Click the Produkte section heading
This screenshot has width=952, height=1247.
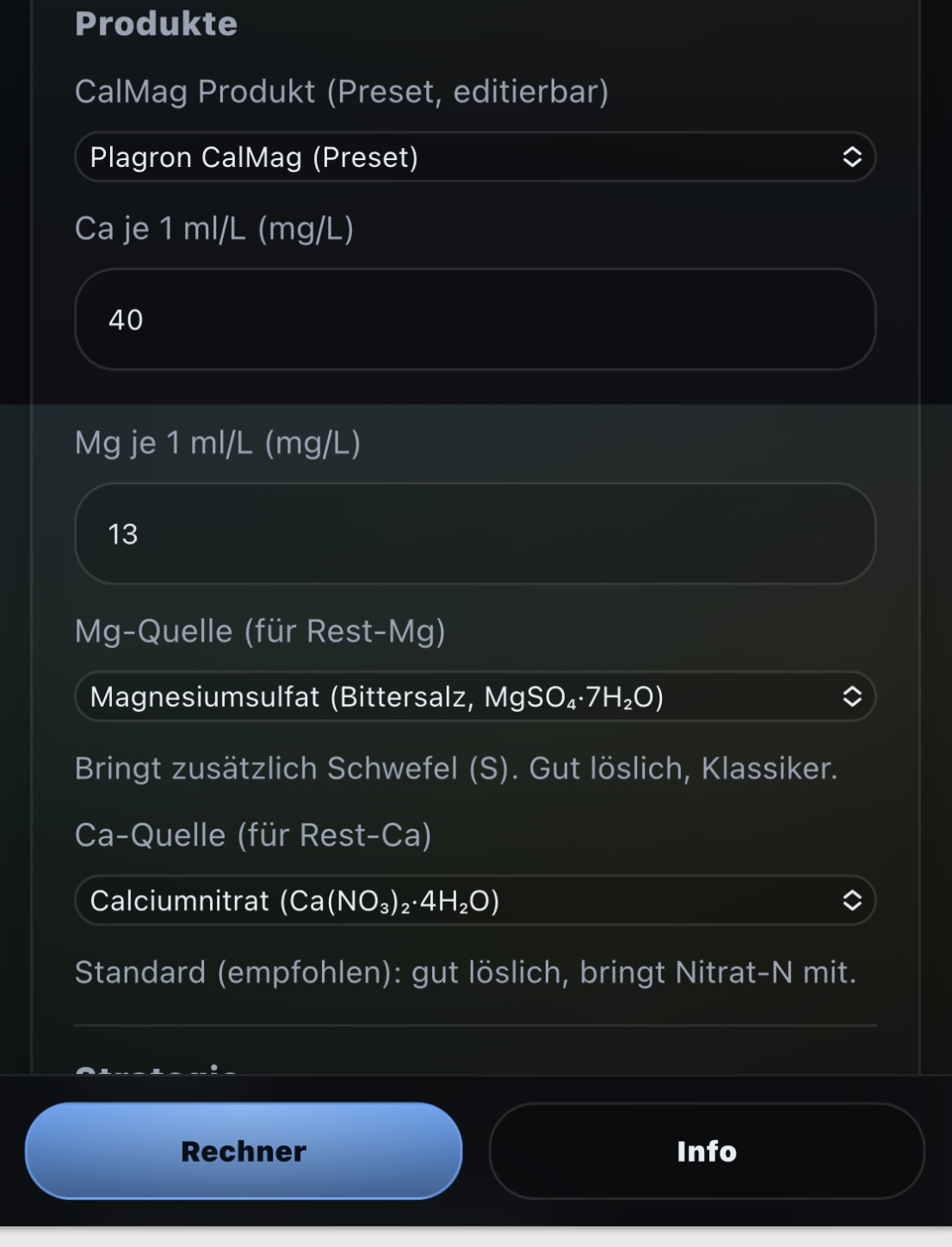tap(156, 24)
